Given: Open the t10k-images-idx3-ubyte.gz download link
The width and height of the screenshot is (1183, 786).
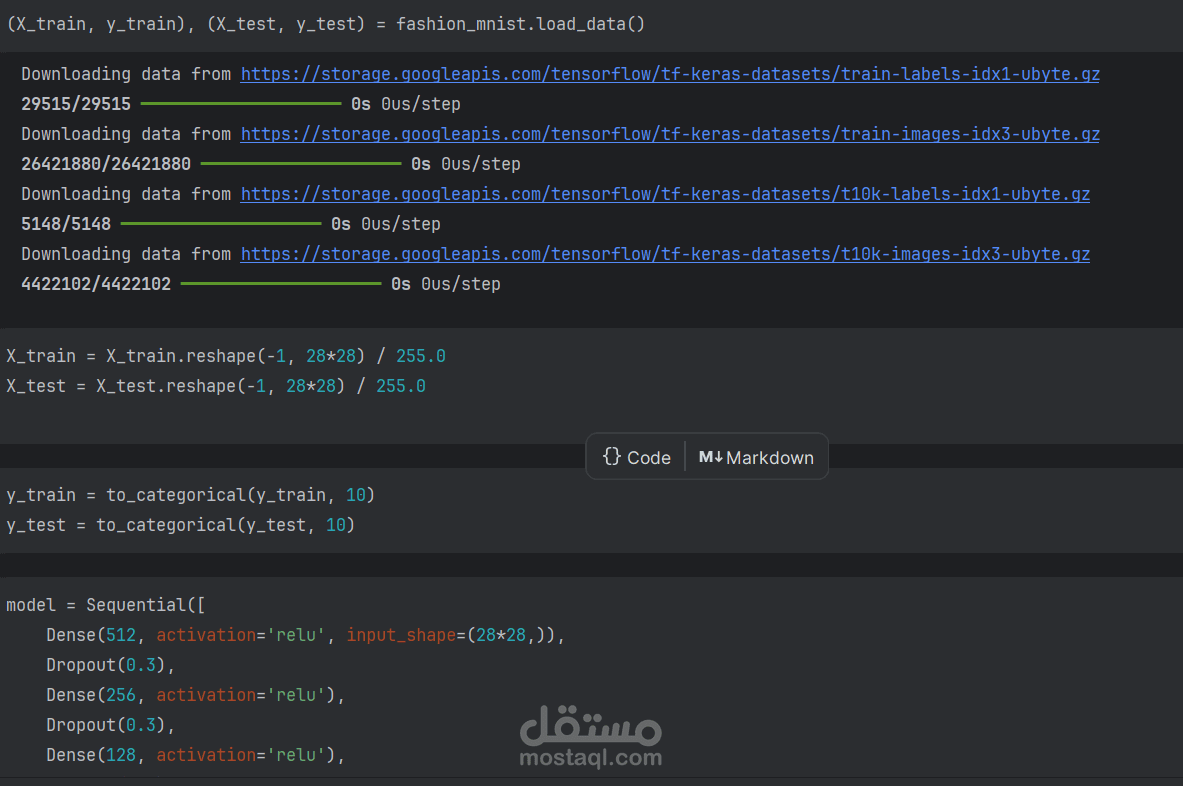Looking at the screenshot, I should click(665, 254).
